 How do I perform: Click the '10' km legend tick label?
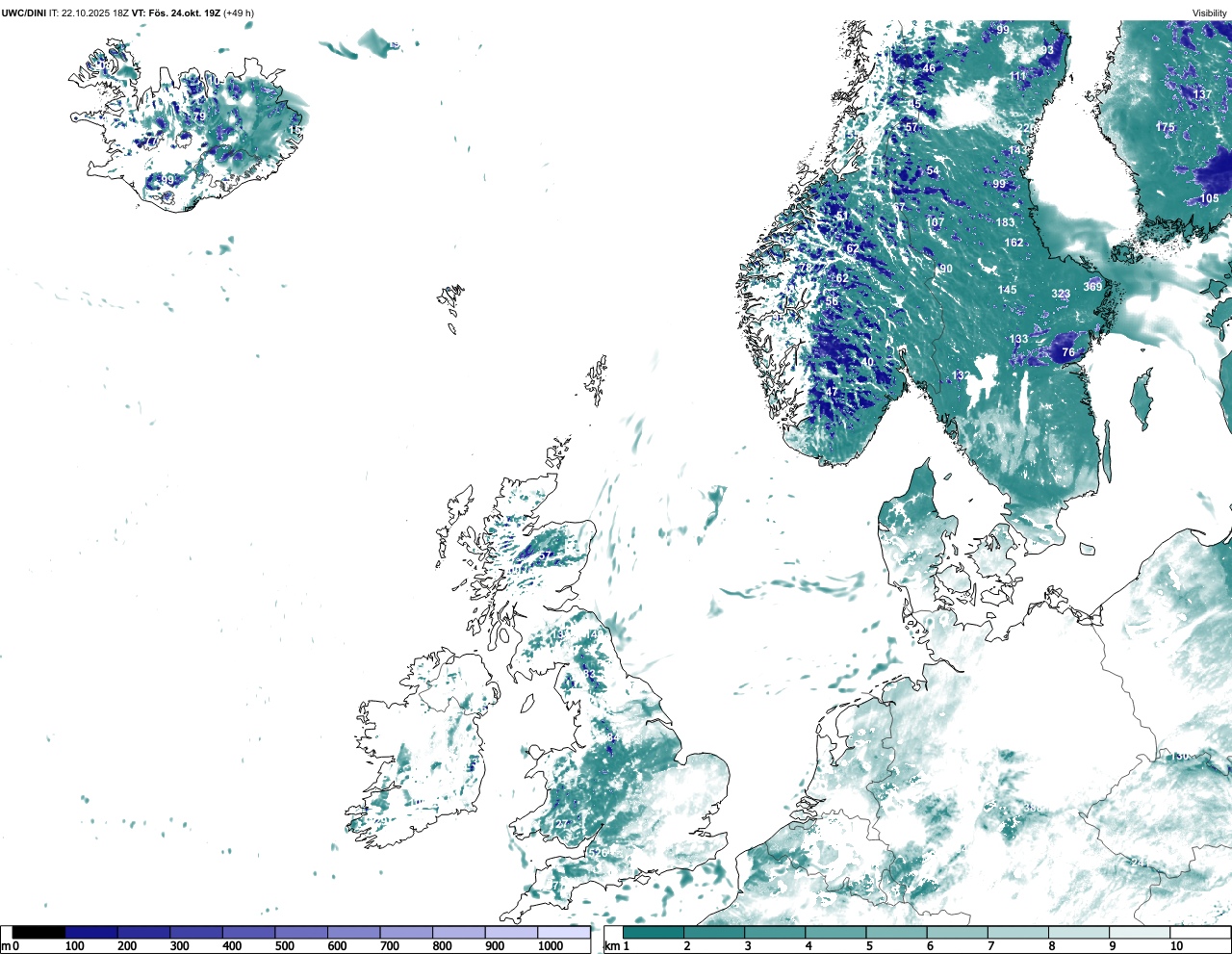1176,946
